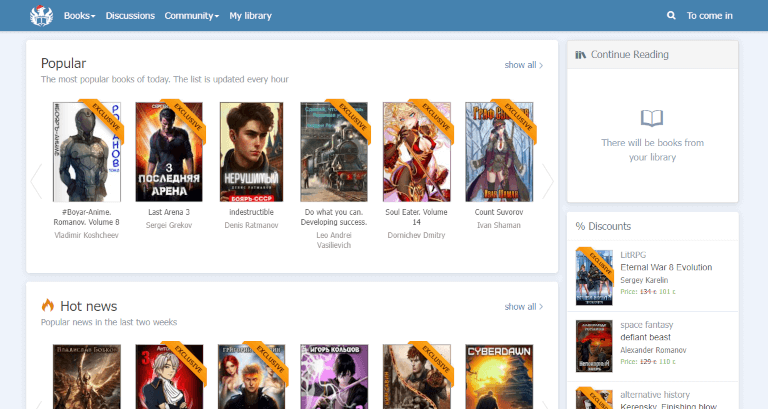Go to Discussions page
This screenshot has height=409, width=768.
[x=130, y=16]
